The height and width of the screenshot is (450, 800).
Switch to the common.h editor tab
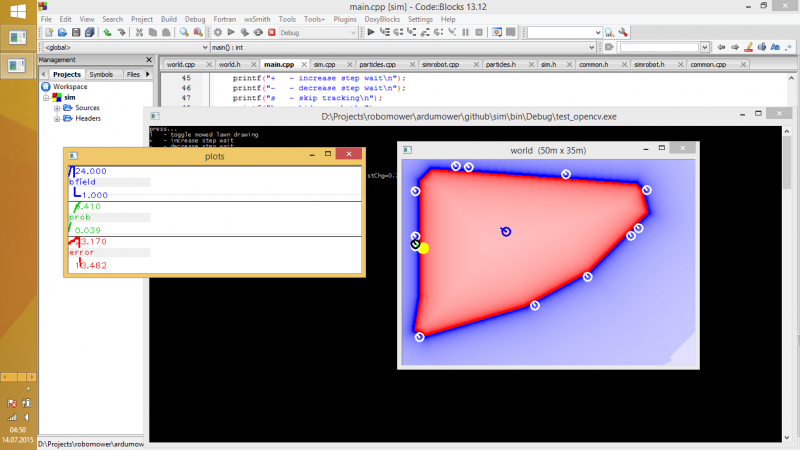593,65
